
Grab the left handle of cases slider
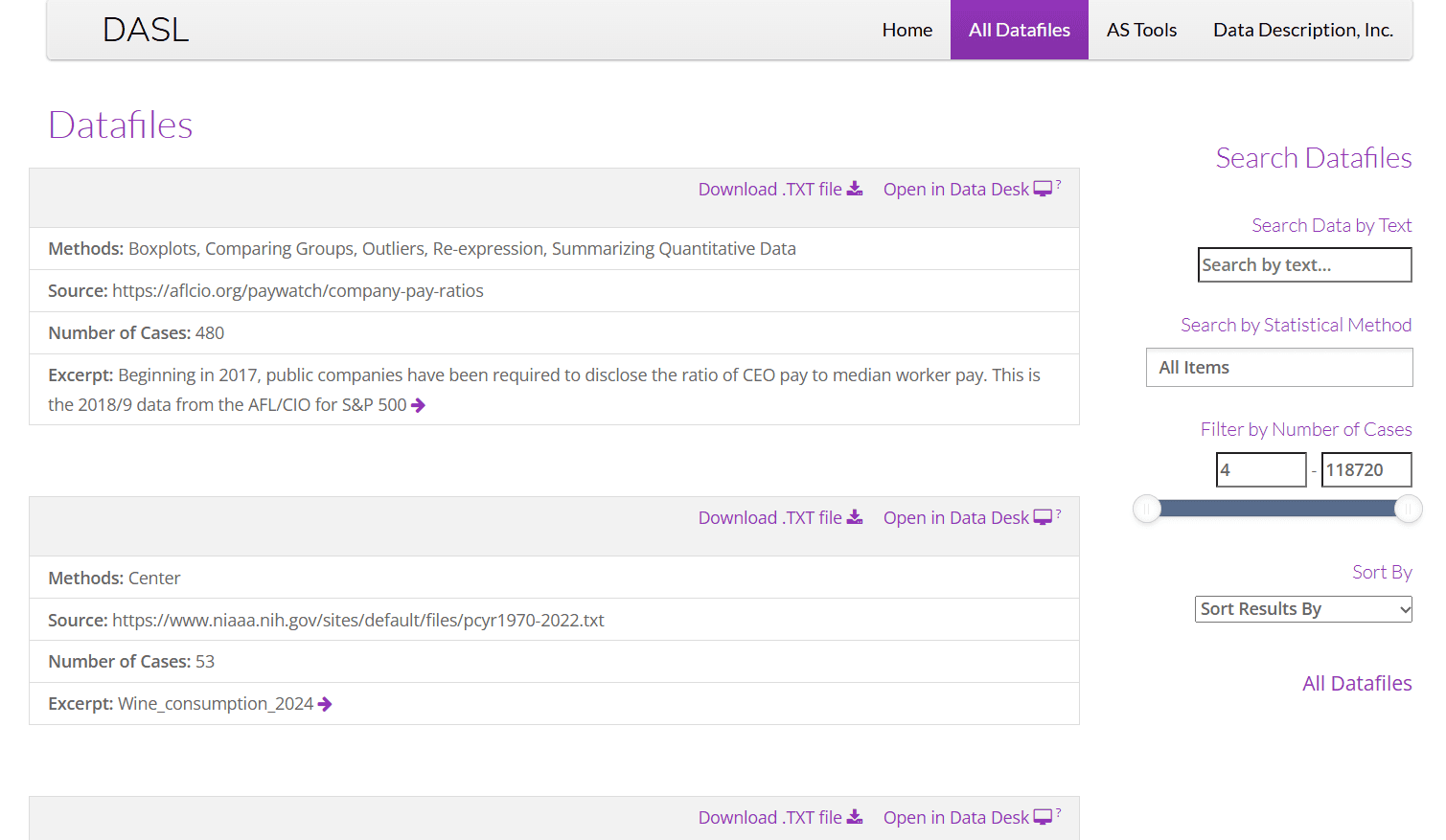(x=1146, y=509)
